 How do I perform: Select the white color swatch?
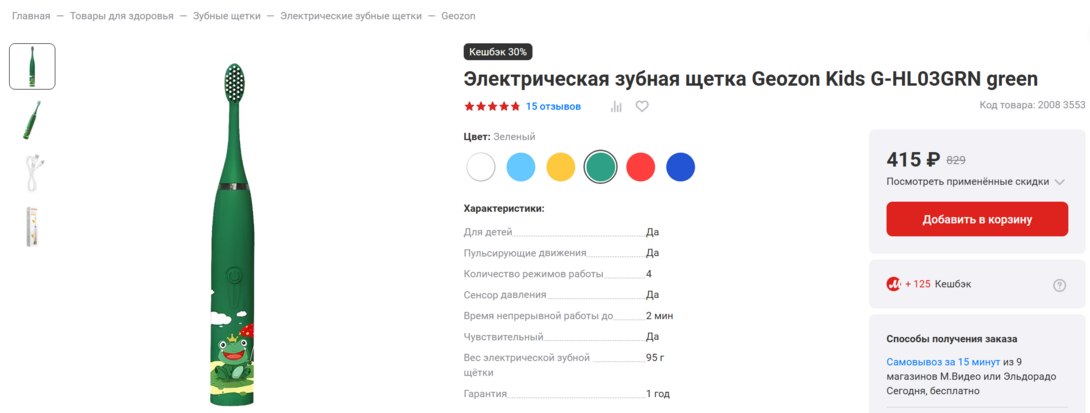click(481, 167)
